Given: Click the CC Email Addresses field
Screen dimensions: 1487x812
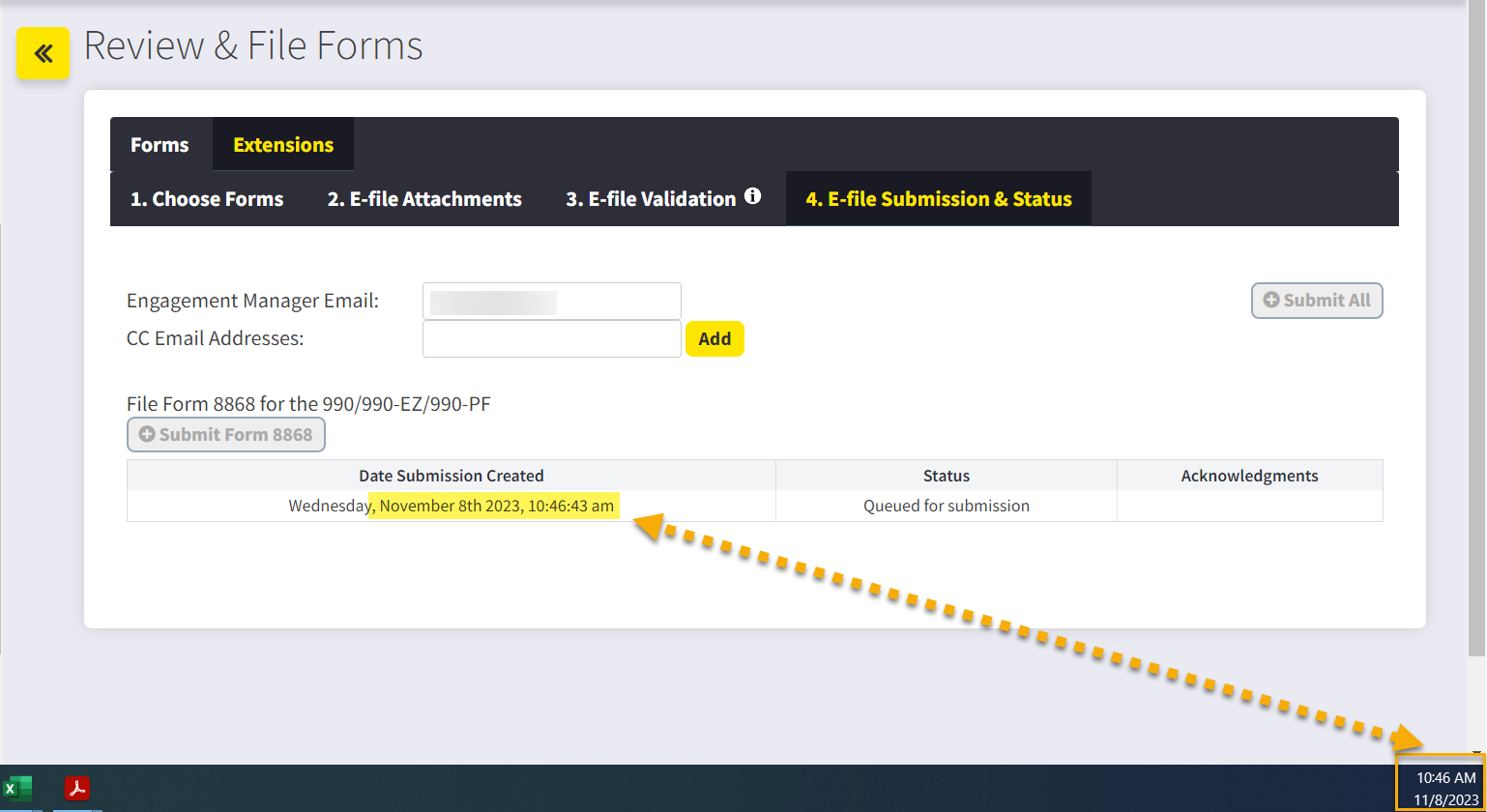Looking at the screenshot, I should tap(551, 339).
